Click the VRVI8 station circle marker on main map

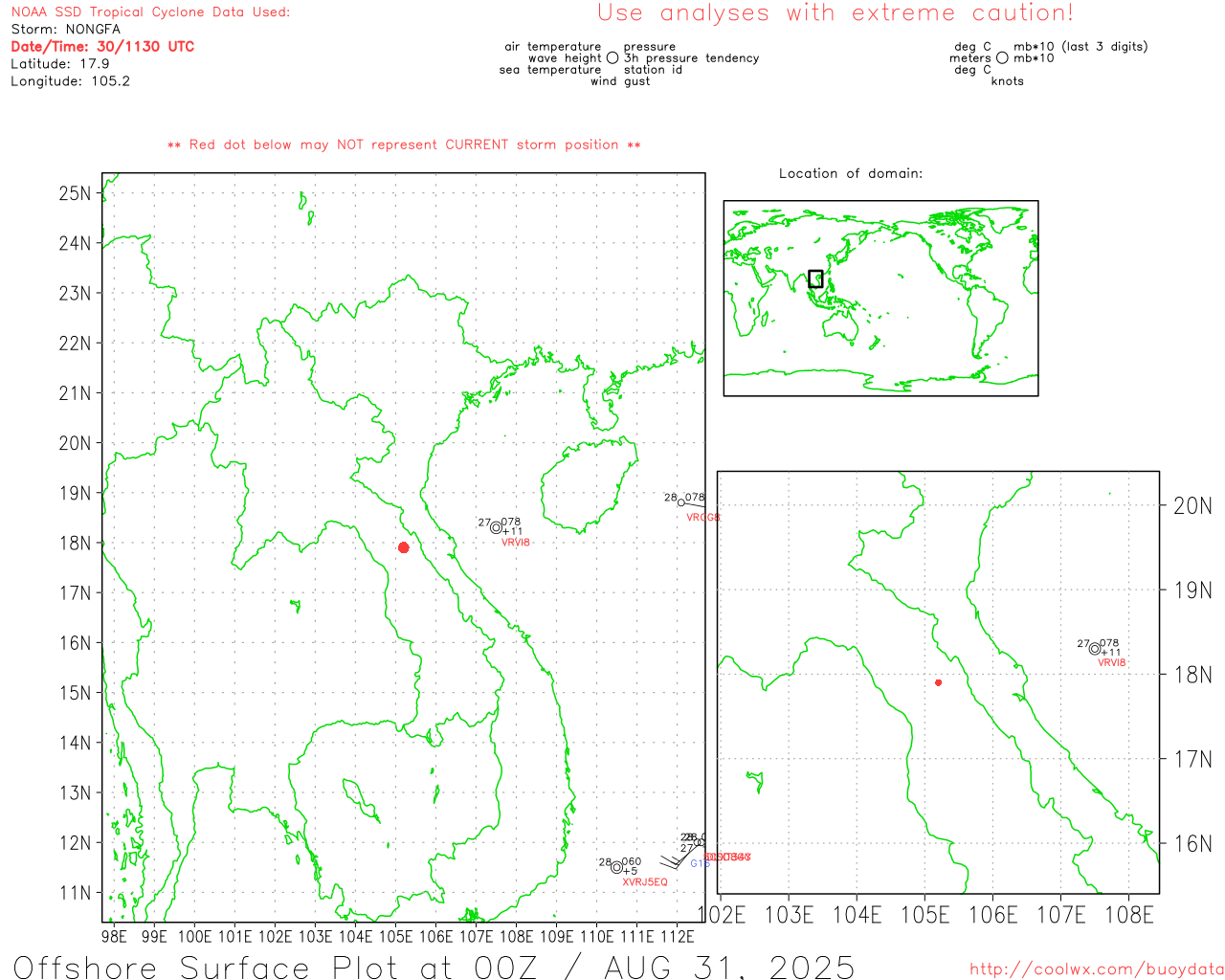[x=496, y=527]
